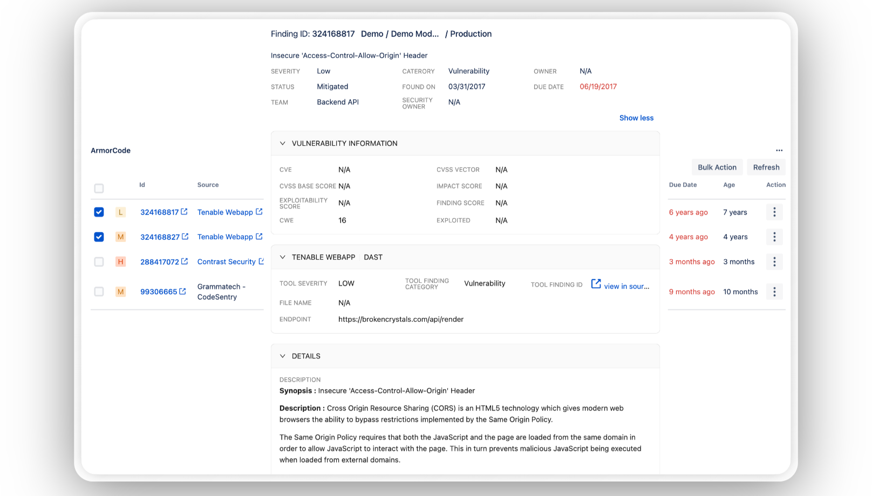Open external link icon beside Contrast Security source
This screenshot has width=872, height=496.
point(261,262)
